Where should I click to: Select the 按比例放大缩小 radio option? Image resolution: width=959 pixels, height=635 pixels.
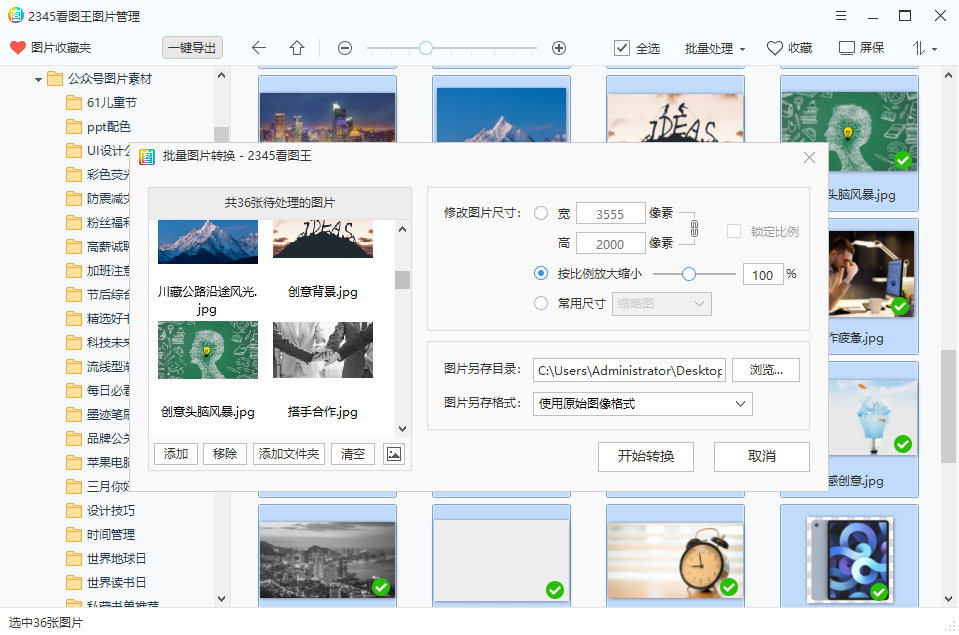[x=540, y=273]
